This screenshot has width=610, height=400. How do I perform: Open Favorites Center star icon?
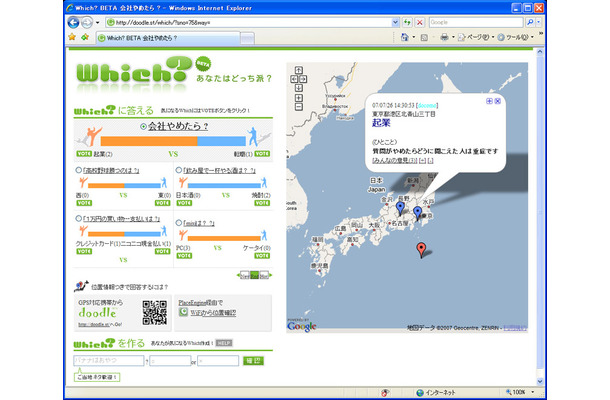pyautogui.click(x=72, y=37)
